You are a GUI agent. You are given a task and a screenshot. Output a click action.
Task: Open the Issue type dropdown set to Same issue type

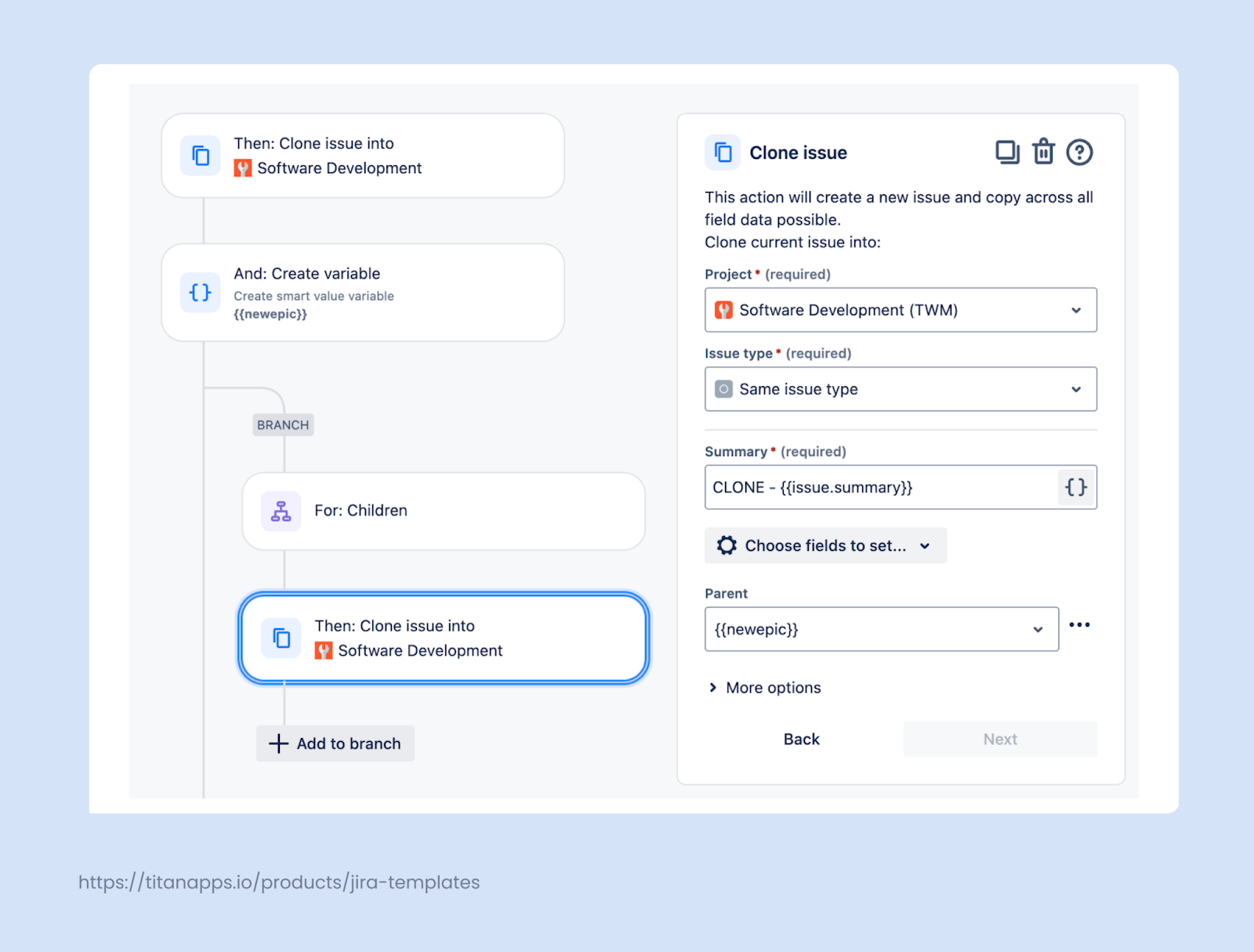(x=900, y=389)
